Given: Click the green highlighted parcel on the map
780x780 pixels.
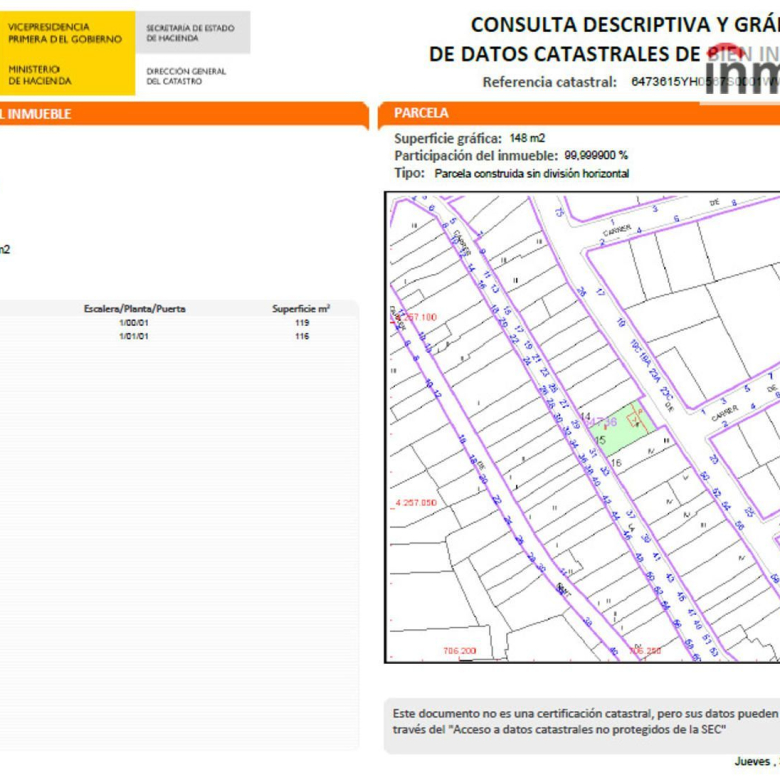Looking at the screenshot, I should (x=627, y=426).
